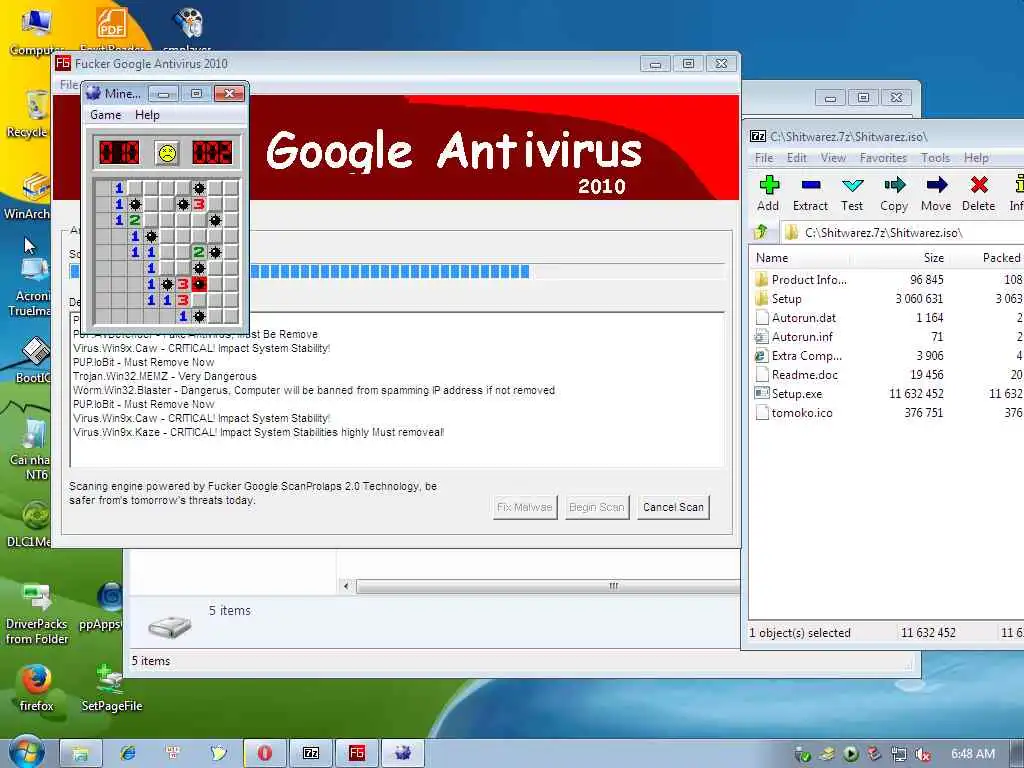The height and width of the screenshot is (768, 1024).
Task: Click the disabled Begin Scan button
Action: pos(596,507)
